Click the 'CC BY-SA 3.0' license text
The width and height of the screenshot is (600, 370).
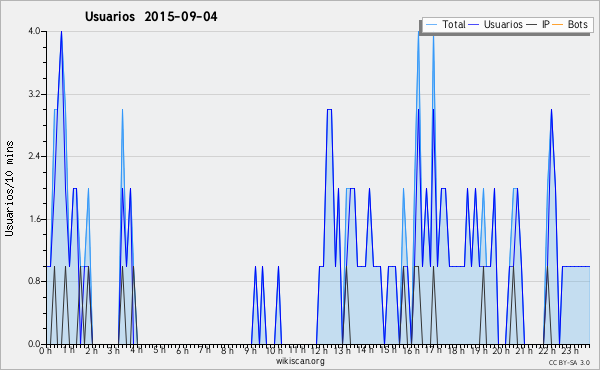click(569, 362)
